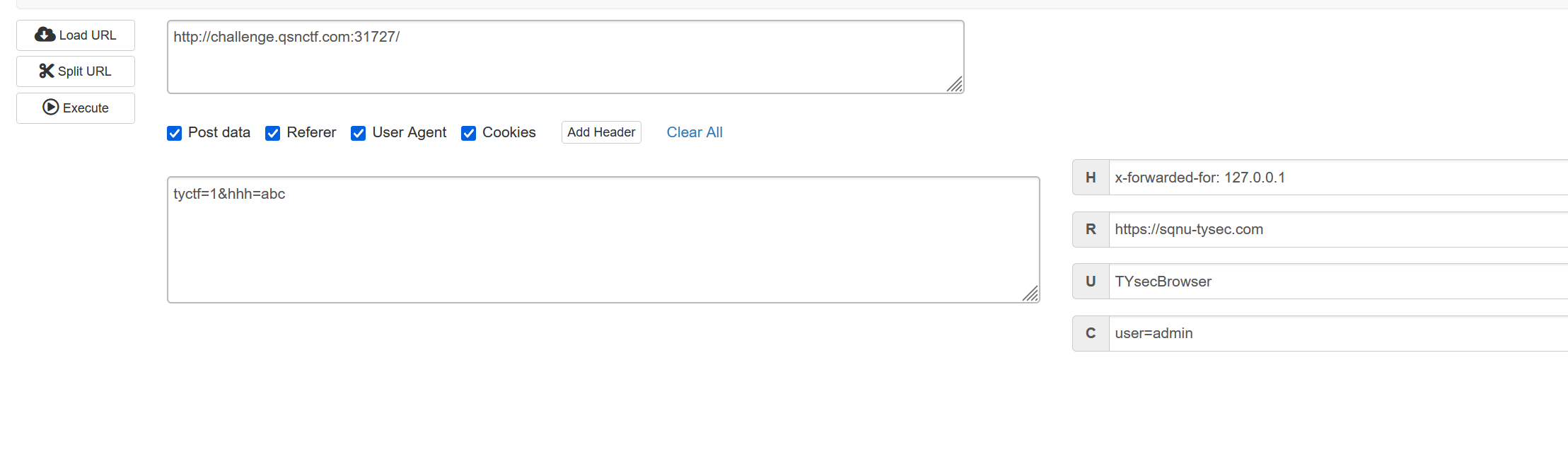Uncheck the Cookies checkbox

[468, 133]
